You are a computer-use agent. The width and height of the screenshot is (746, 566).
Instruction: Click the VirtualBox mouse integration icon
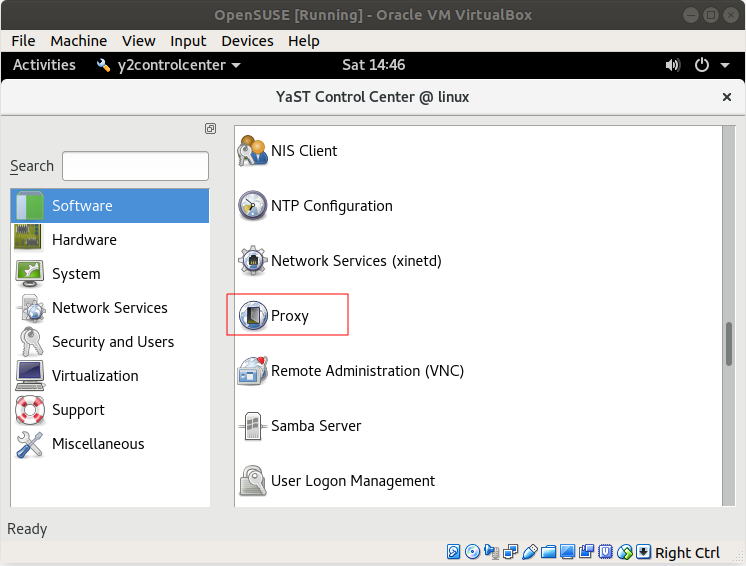[625, 552]
